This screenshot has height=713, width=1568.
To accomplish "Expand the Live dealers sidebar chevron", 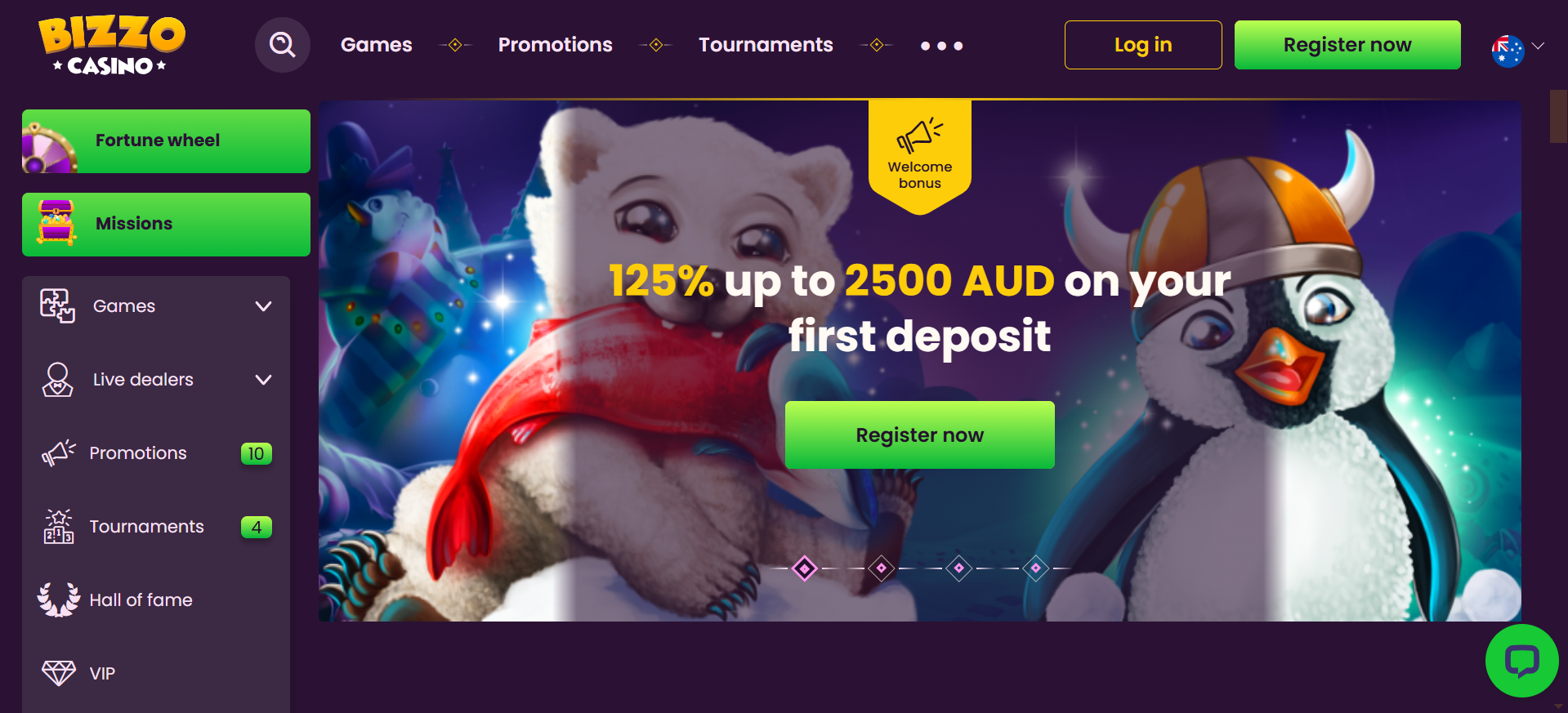I will pos(263,380).
